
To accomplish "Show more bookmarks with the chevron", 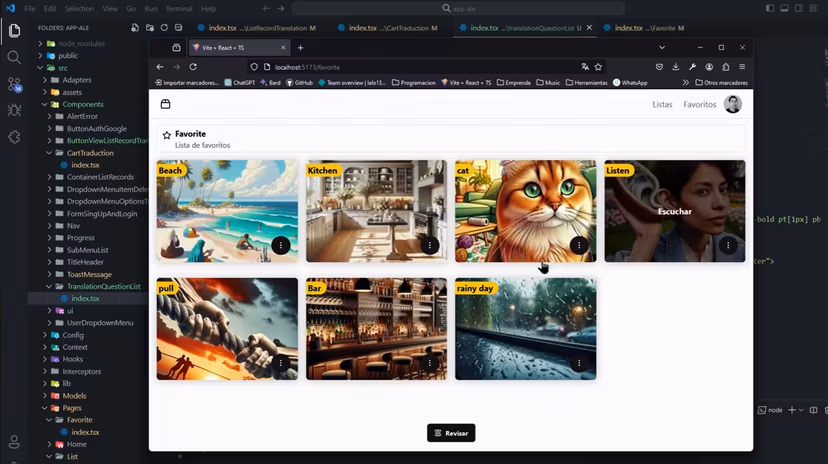I will point(685,82).
